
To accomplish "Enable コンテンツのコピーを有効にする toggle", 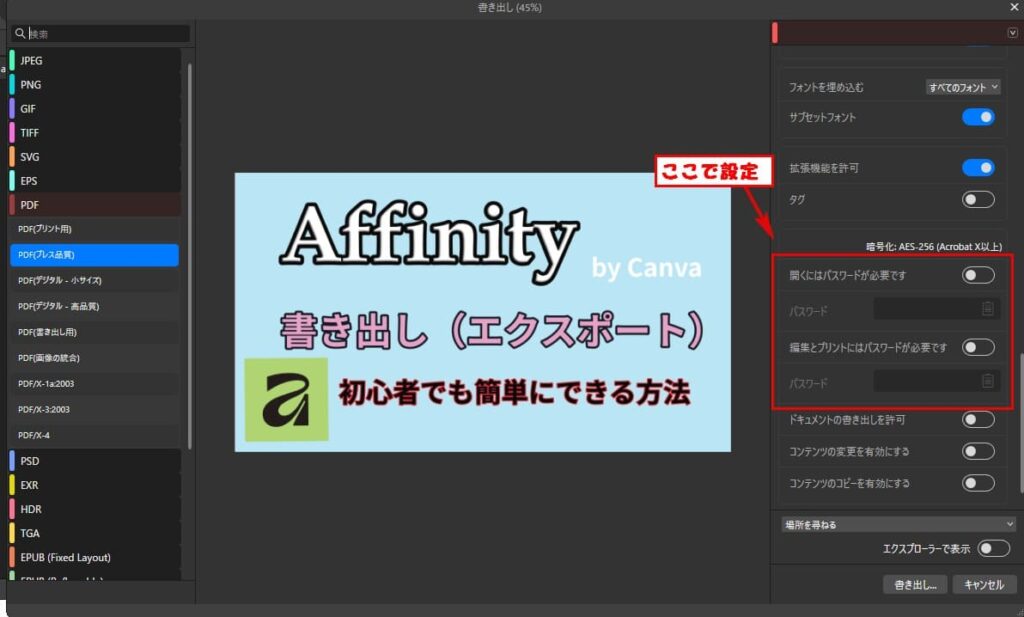I will pyautogui.click(x=978, y=483).
